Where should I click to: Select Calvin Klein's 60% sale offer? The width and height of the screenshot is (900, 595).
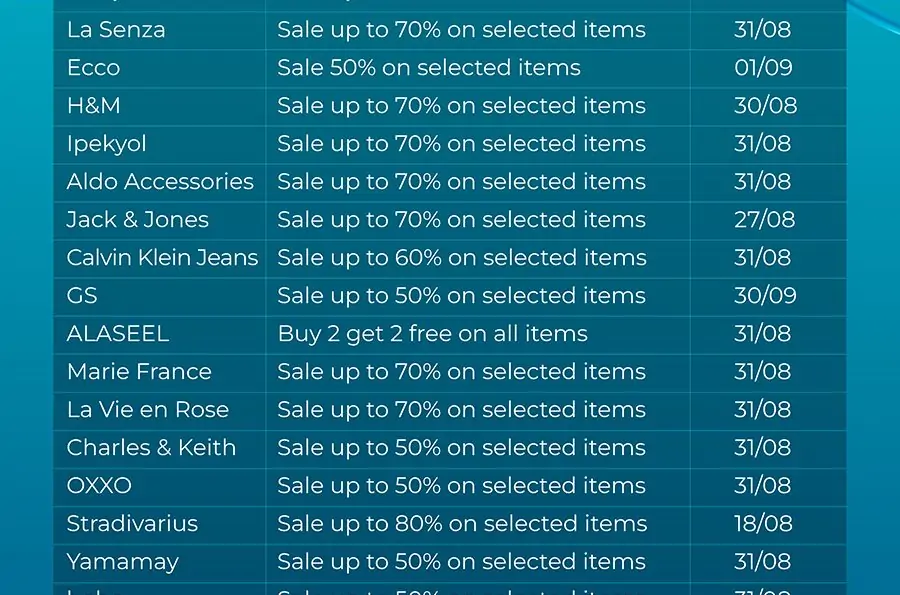(x=462, y=258)
